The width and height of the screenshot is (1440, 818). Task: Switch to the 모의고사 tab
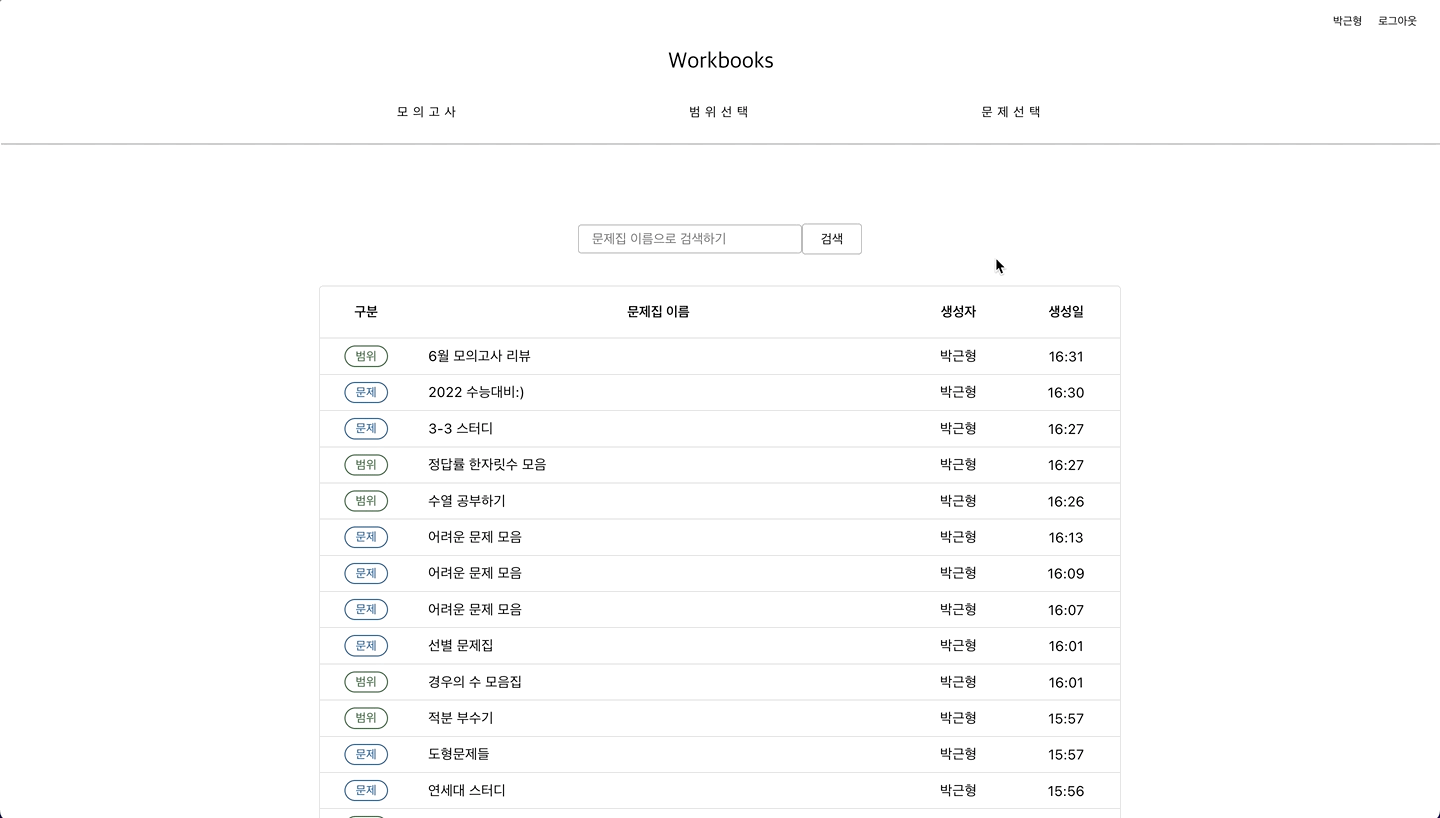(x=426, y=111)
